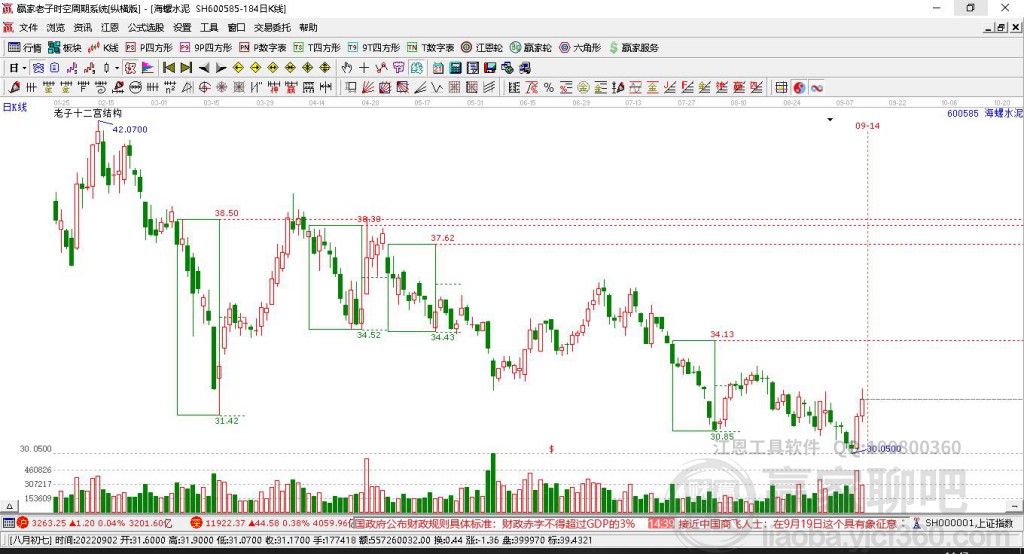
Task: Click the black left arrow icon
Action: coord(204,68)
